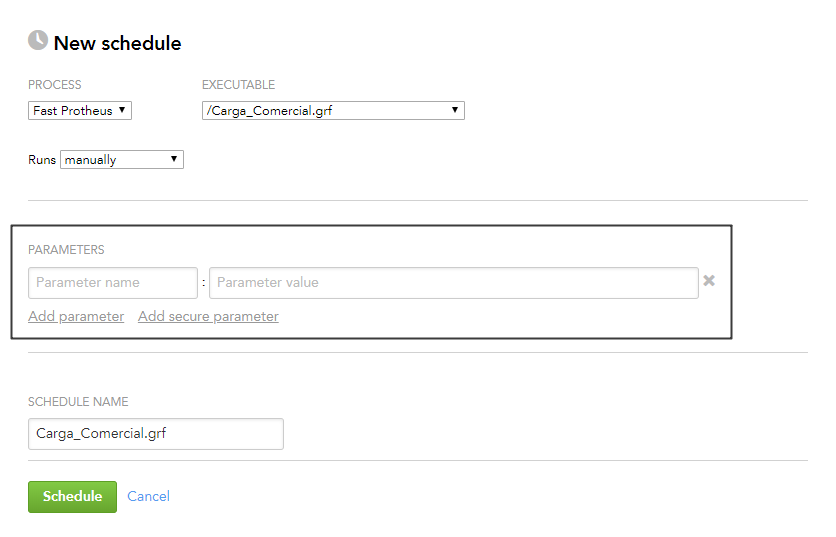Click the Runs label text
This screenshot has height=537, width=836.
point(42,159)
